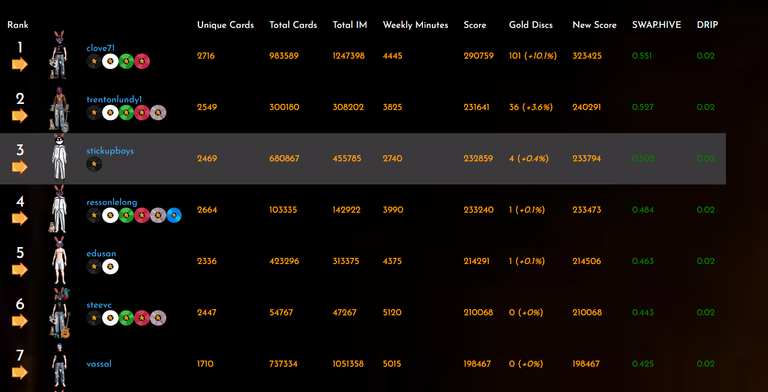768x392 pixels.
Task: Click stickupboys' total cards value 680867
Action: click(284, 159)
